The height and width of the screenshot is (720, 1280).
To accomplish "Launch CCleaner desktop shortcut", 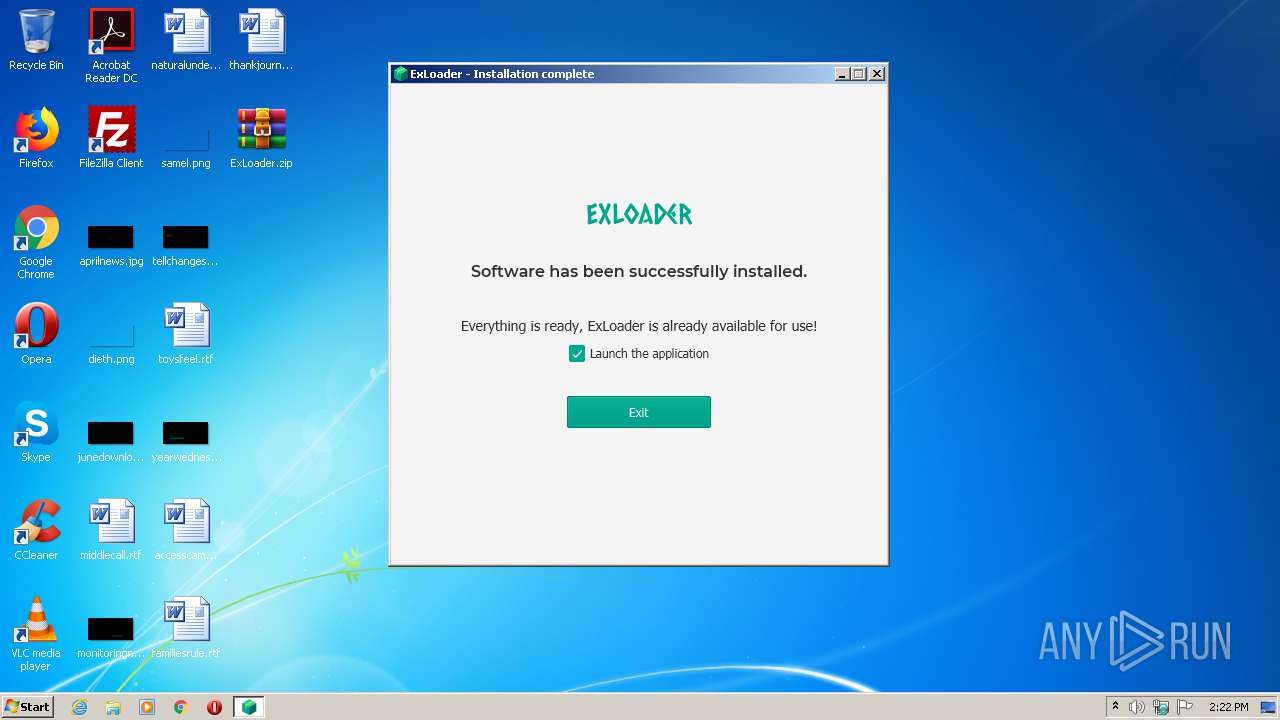I will click(x=36, y=530).
